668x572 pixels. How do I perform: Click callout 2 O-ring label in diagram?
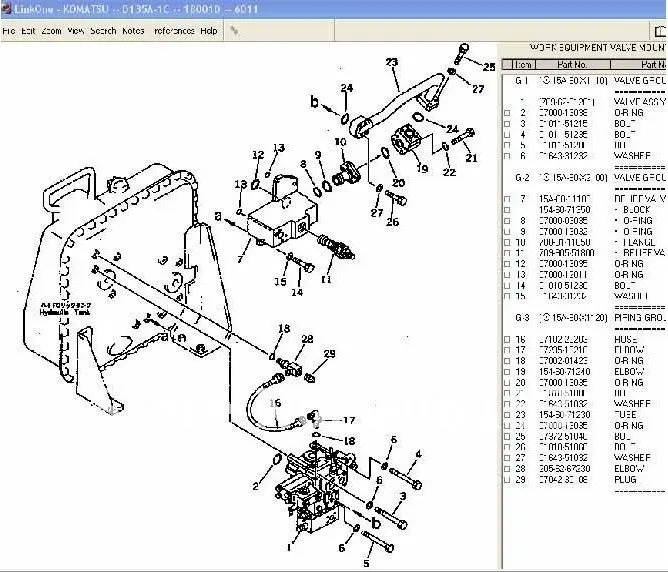(256, 486)
